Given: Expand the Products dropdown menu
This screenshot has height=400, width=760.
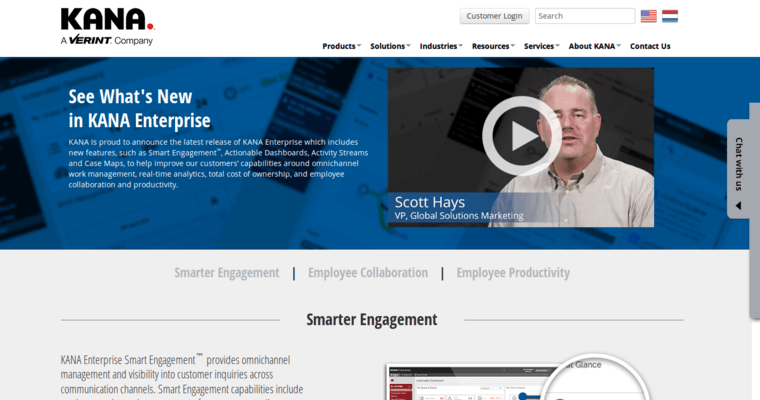Looking at the screenshot, I should point(342,46).
